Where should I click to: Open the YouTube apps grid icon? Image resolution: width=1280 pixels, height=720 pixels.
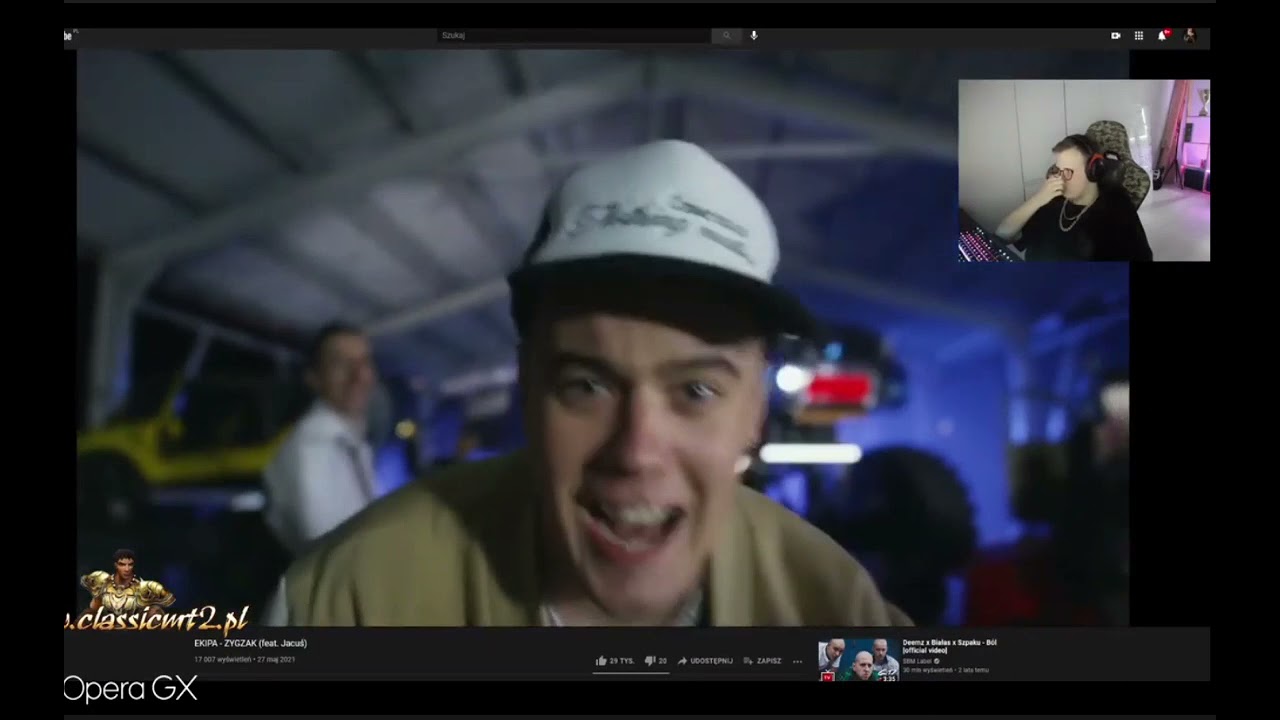point(1139,35)
